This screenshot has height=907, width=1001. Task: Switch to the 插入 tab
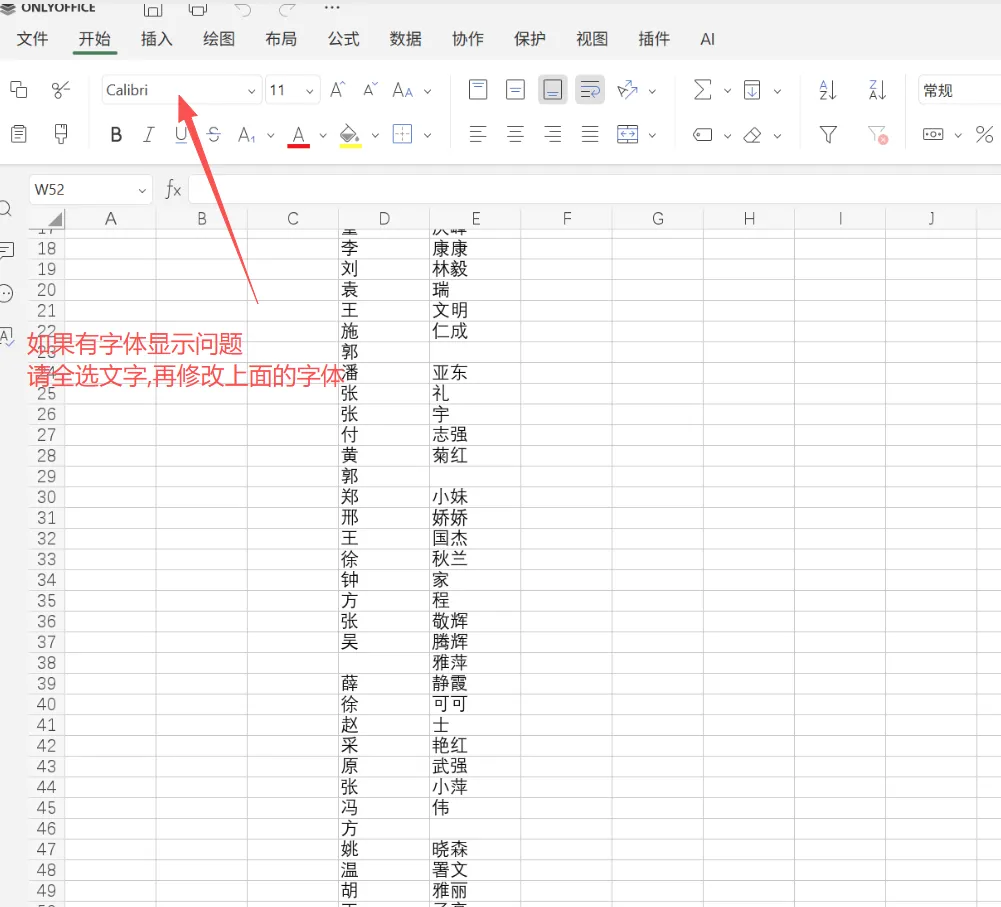tap(156, 39)
